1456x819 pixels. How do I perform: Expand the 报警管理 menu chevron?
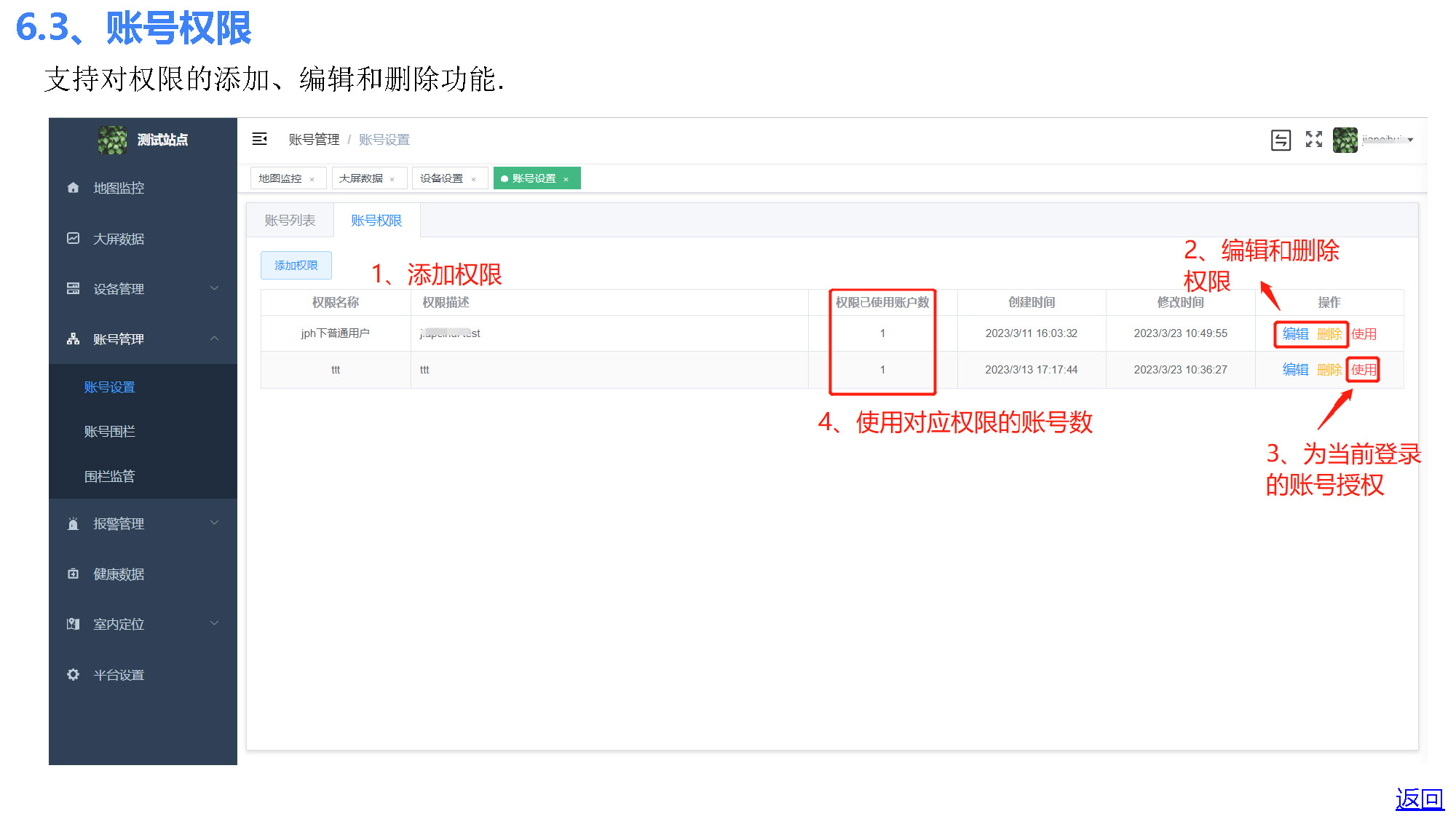point(214,523)
